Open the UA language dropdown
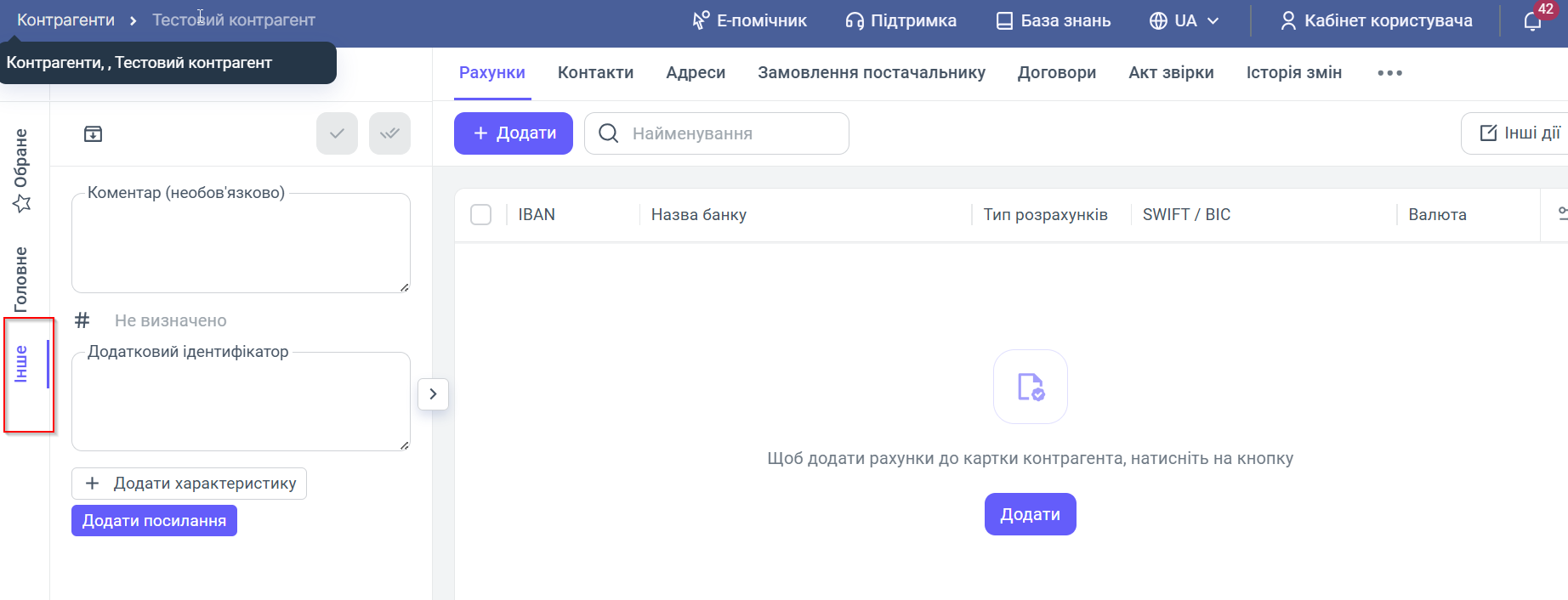This screenshot has width=1568, height=600. coord(1185,21)
